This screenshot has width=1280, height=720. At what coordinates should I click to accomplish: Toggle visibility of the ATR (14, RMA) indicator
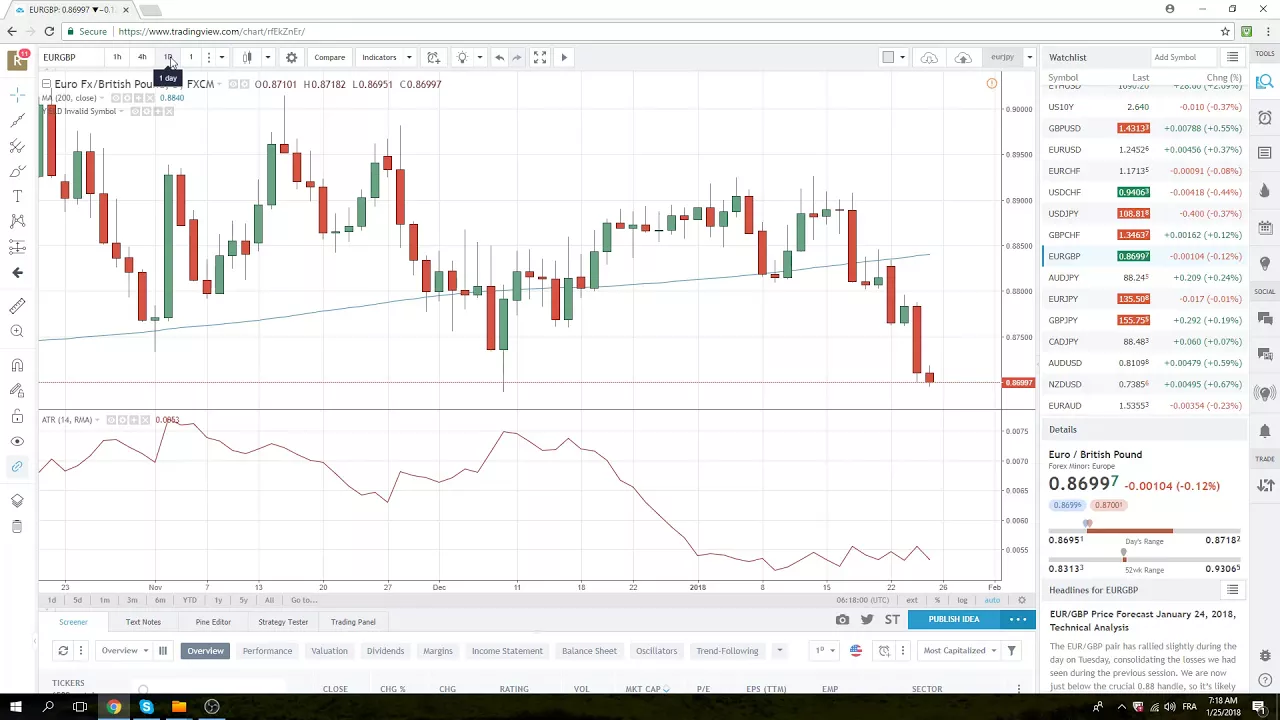click(x=111, y=420)
